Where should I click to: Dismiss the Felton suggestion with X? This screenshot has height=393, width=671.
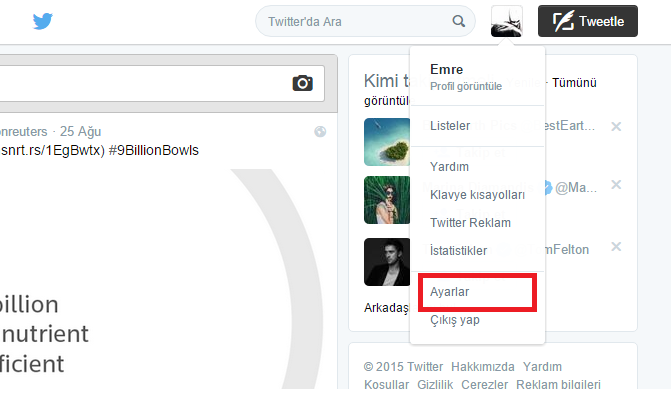pyautogui.click(x=616, y=247)
